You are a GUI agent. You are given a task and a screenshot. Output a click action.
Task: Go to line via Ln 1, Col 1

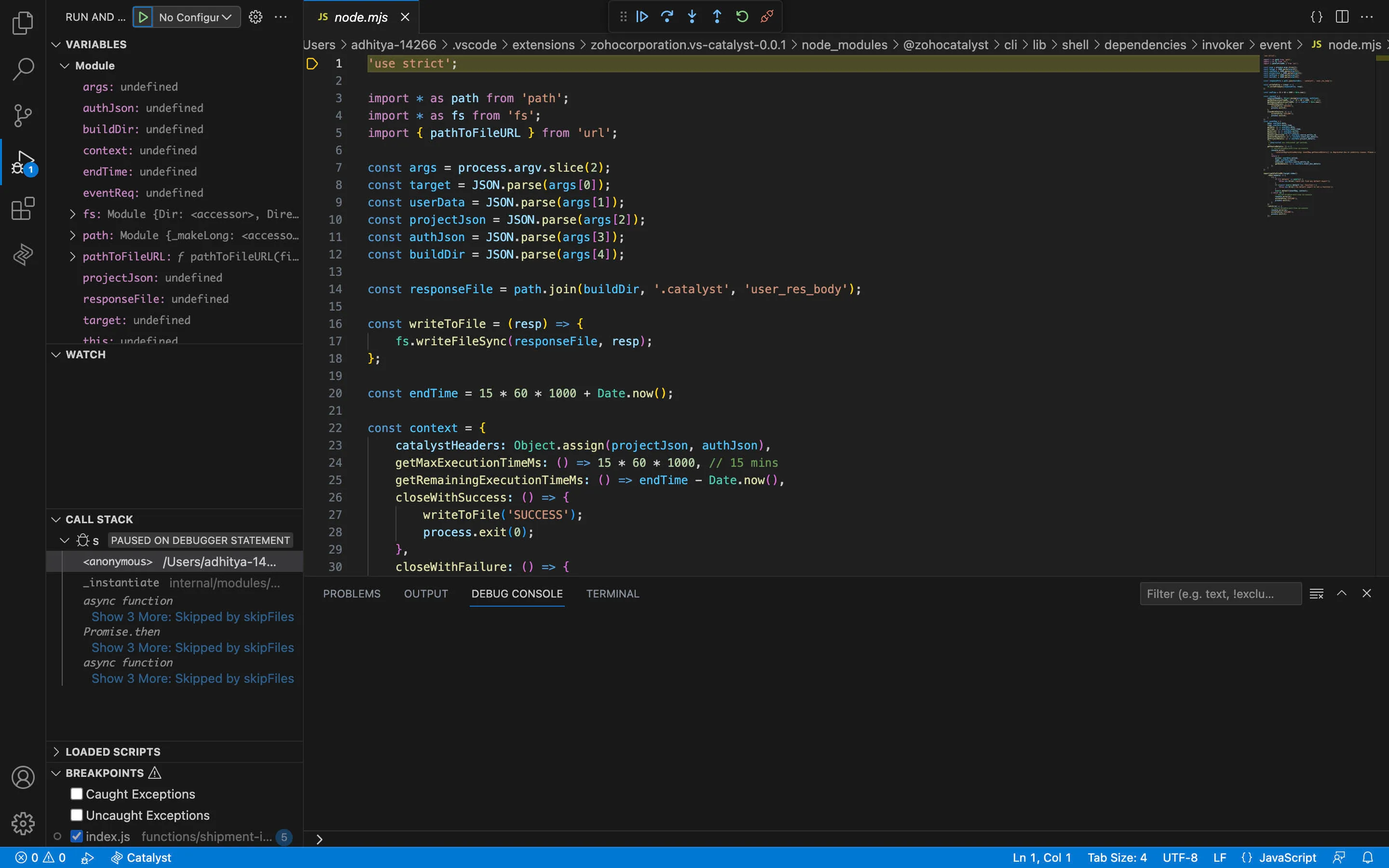1042,858
